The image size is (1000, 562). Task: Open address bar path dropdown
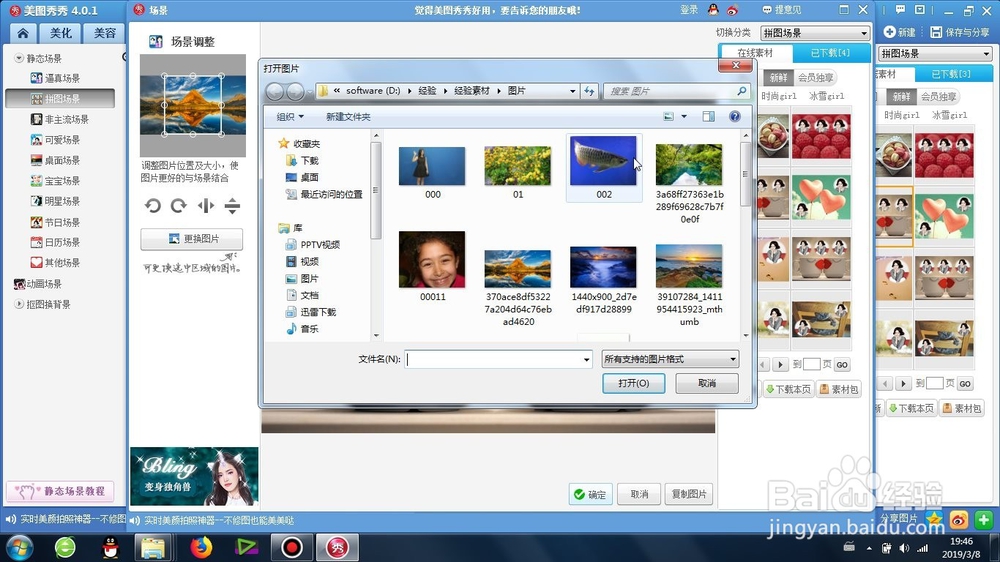tap(572, 91)
